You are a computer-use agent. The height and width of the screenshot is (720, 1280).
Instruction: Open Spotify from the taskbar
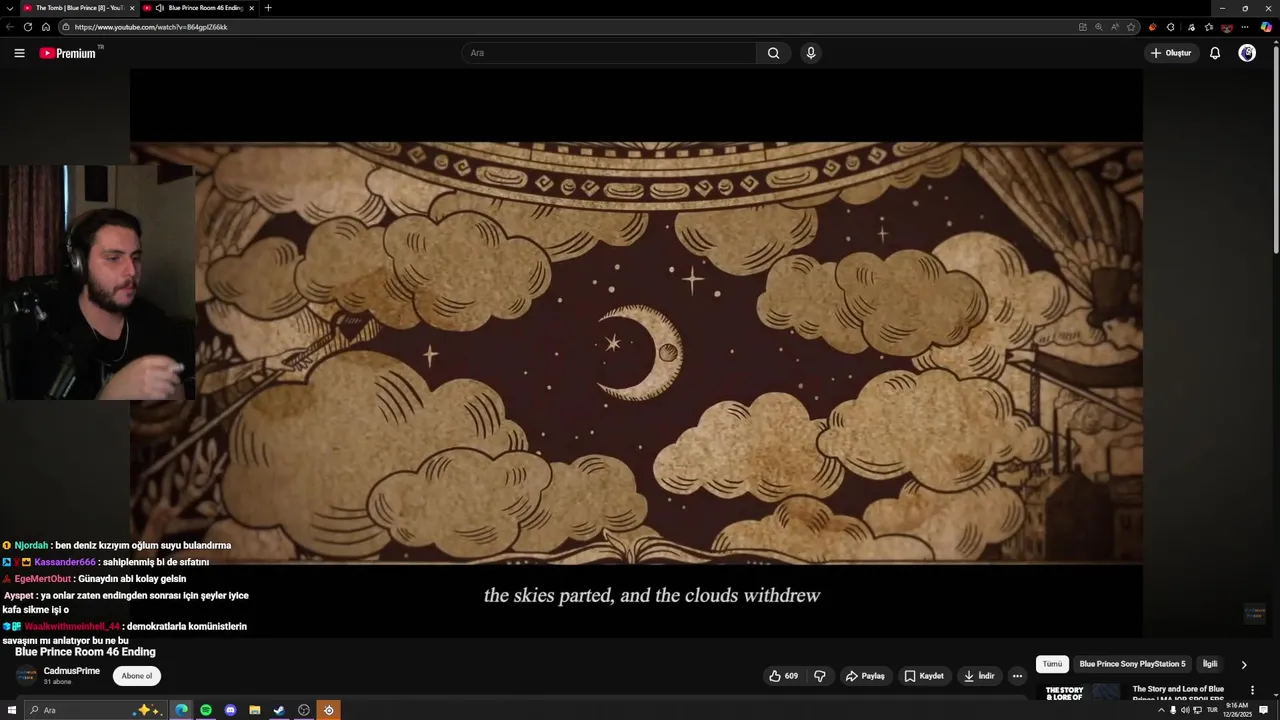click(206, 710)
